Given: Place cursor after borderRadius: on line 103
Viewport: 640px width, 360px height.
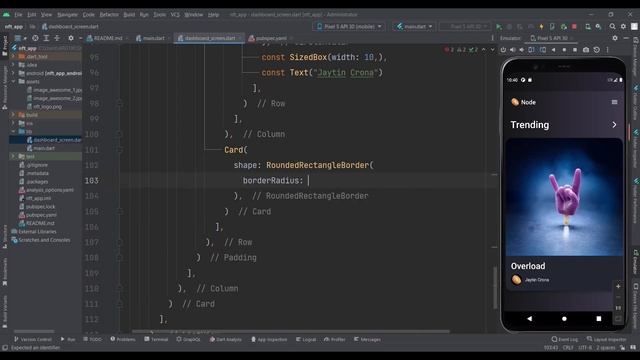Looking at the screenshot, I should [x=309, y=180].
